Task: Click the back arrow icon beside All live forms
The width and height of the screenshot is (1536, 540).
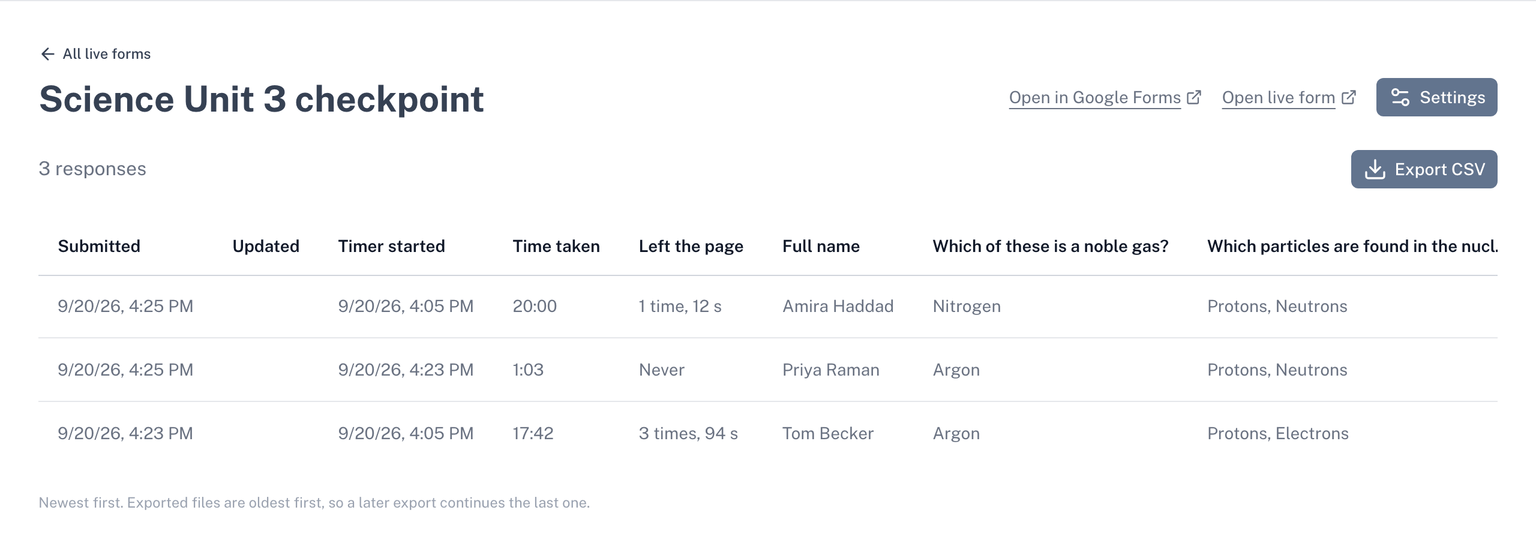Action: point(47,54)
